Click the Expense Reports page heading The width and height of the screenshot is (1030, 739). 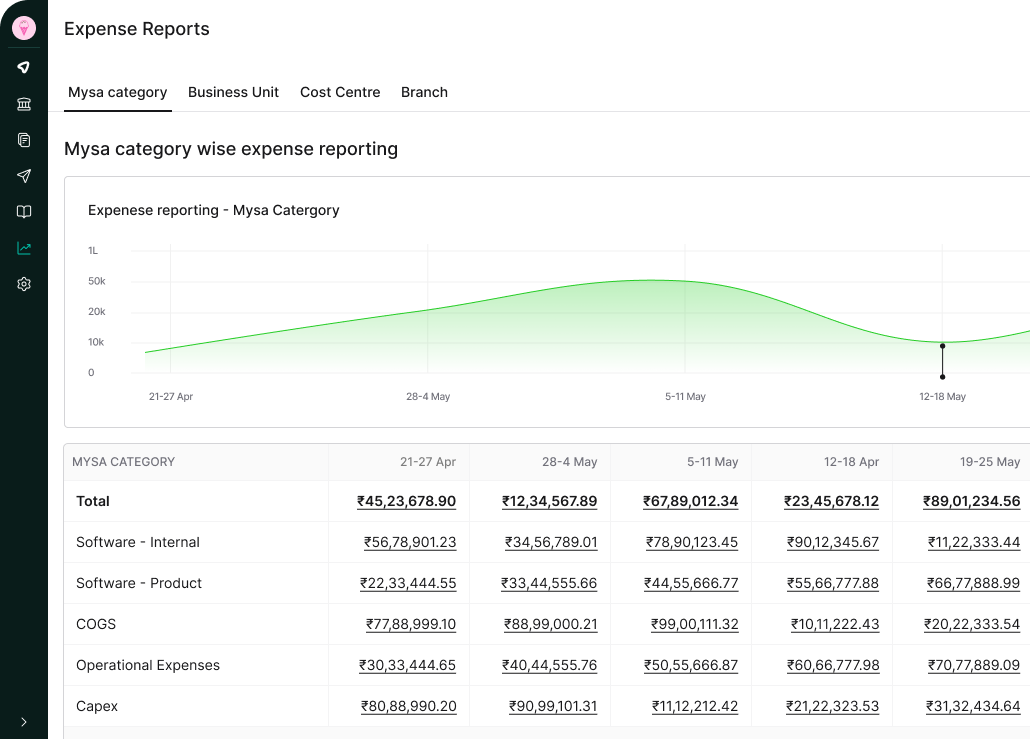coord(136,29)
